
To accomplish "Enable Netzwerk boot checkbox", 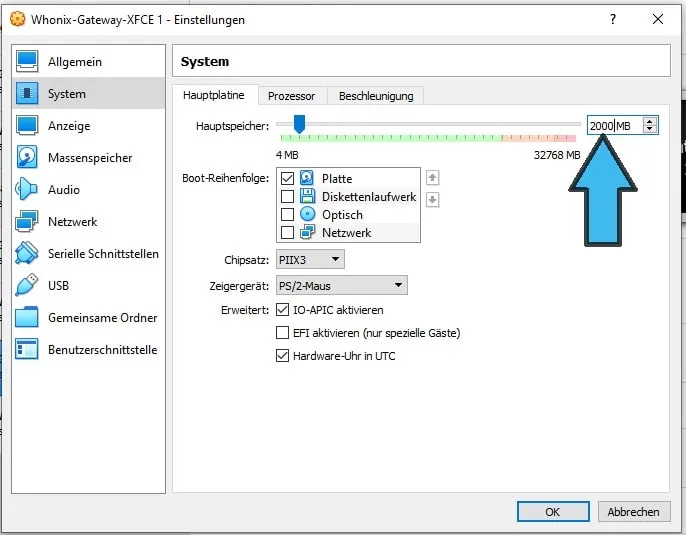I will (x=287, y=232).
